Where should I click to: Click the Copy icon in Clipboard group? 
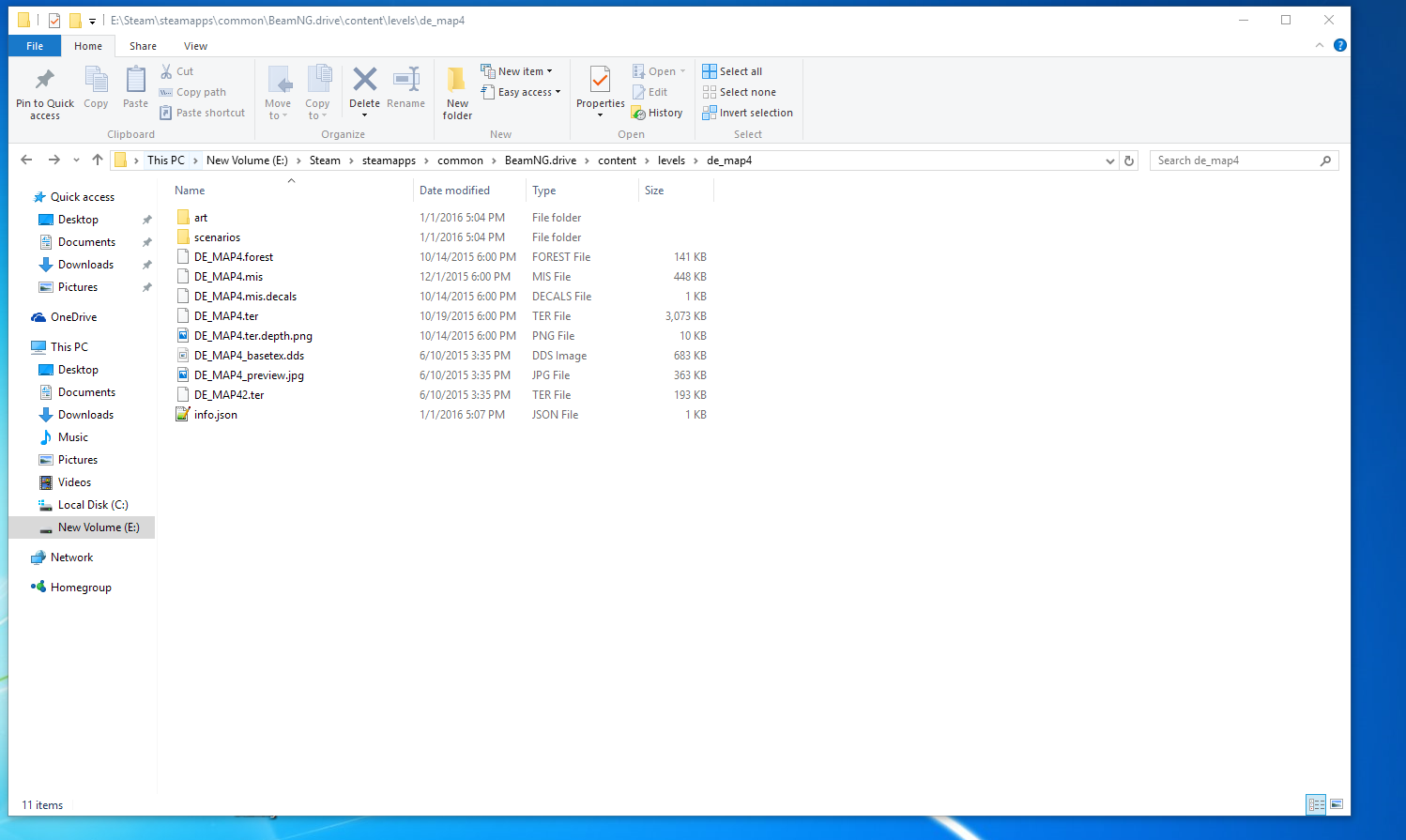[96, 79]
